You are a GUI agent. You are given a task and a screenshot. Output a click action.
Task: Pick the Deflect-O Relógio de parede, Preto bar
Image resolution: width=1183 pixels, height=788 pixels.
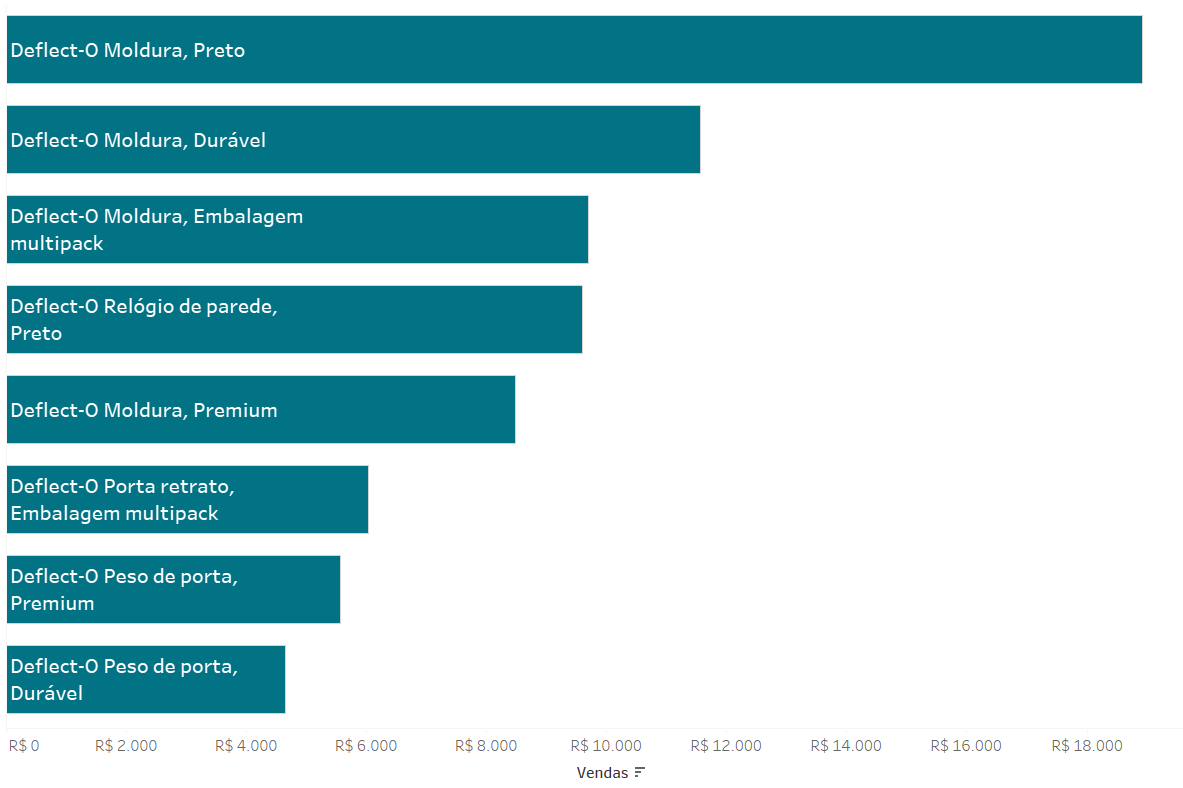pyautogui.click(x=294, y=319)
